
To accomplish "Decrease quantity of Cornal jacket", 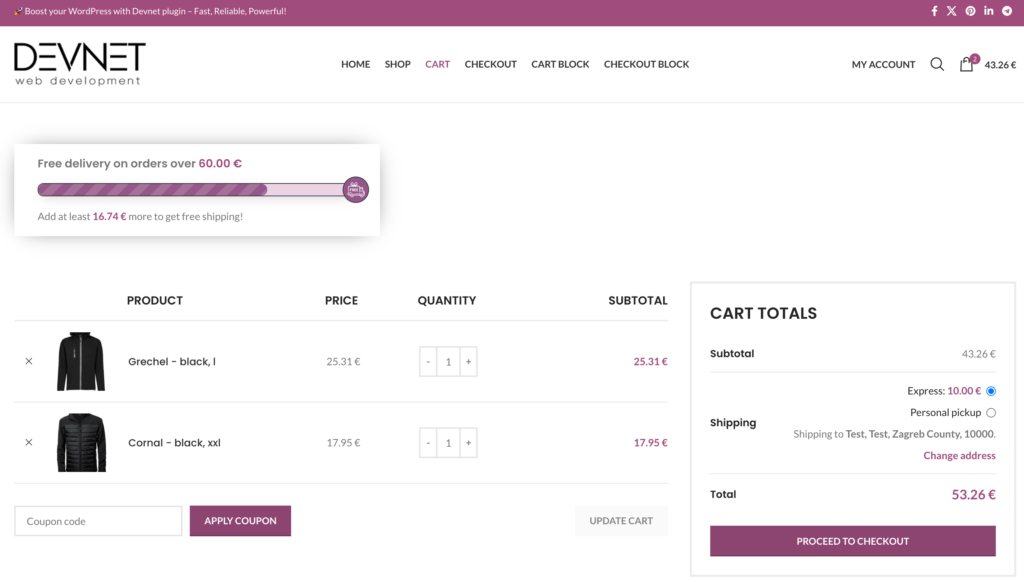I will click(428, 443).
